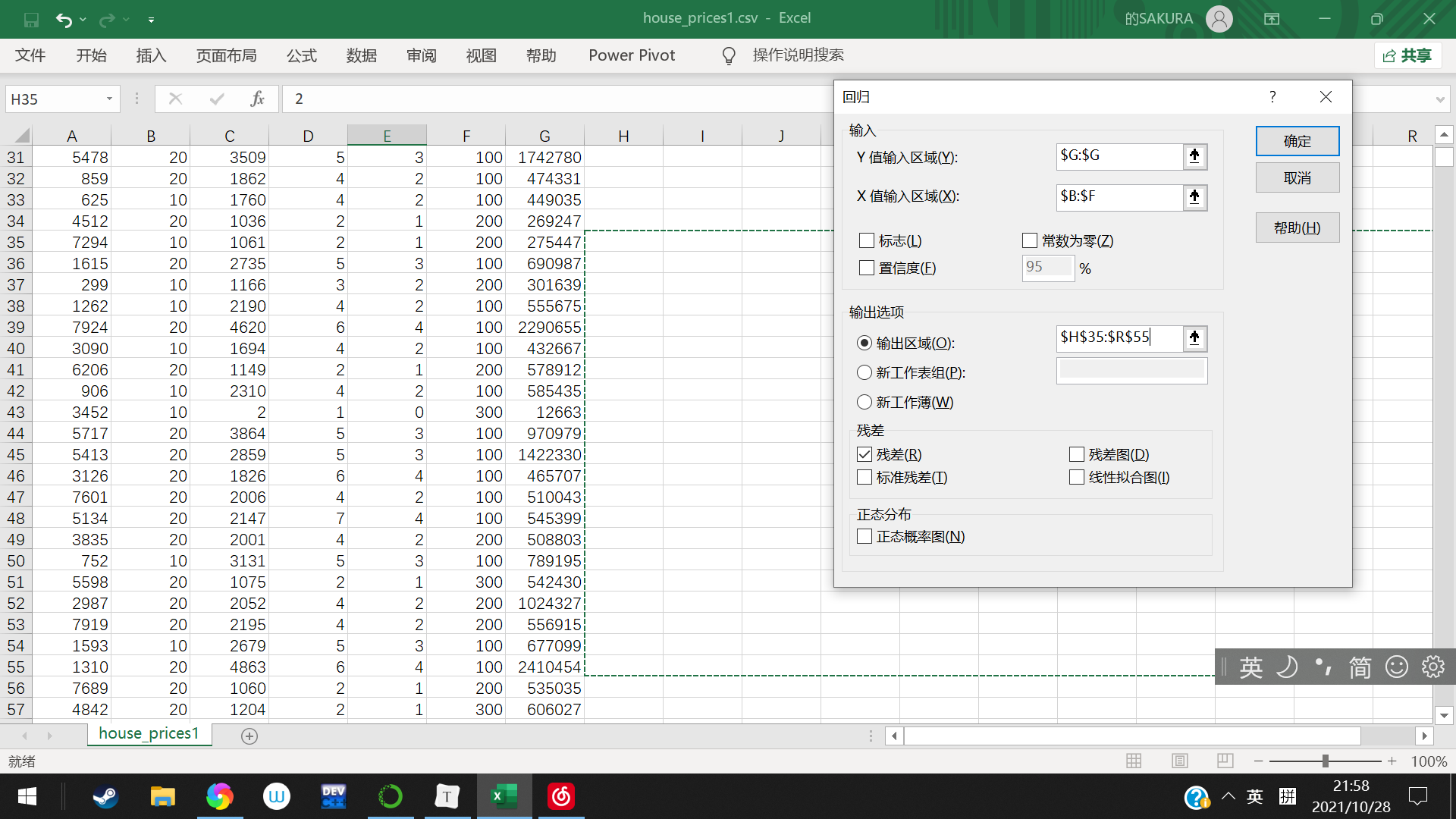Screen dimensions: 1456x819
Task: Expand the Quick Access Toolbar customize menu
Action: 151,20
